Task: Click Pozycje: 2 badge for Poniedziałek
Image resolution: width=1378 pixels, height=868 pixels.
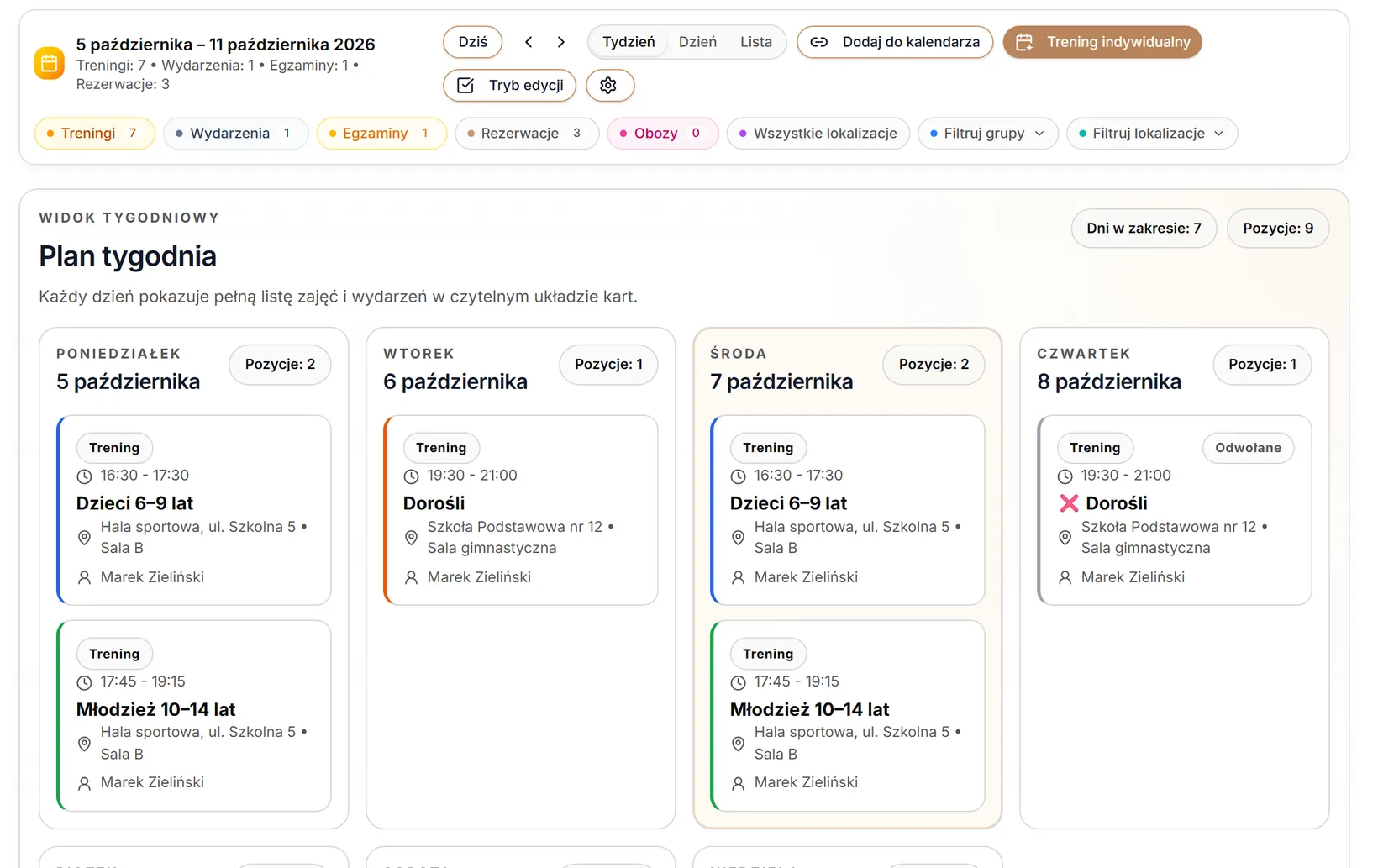Action: coord(280,365)
